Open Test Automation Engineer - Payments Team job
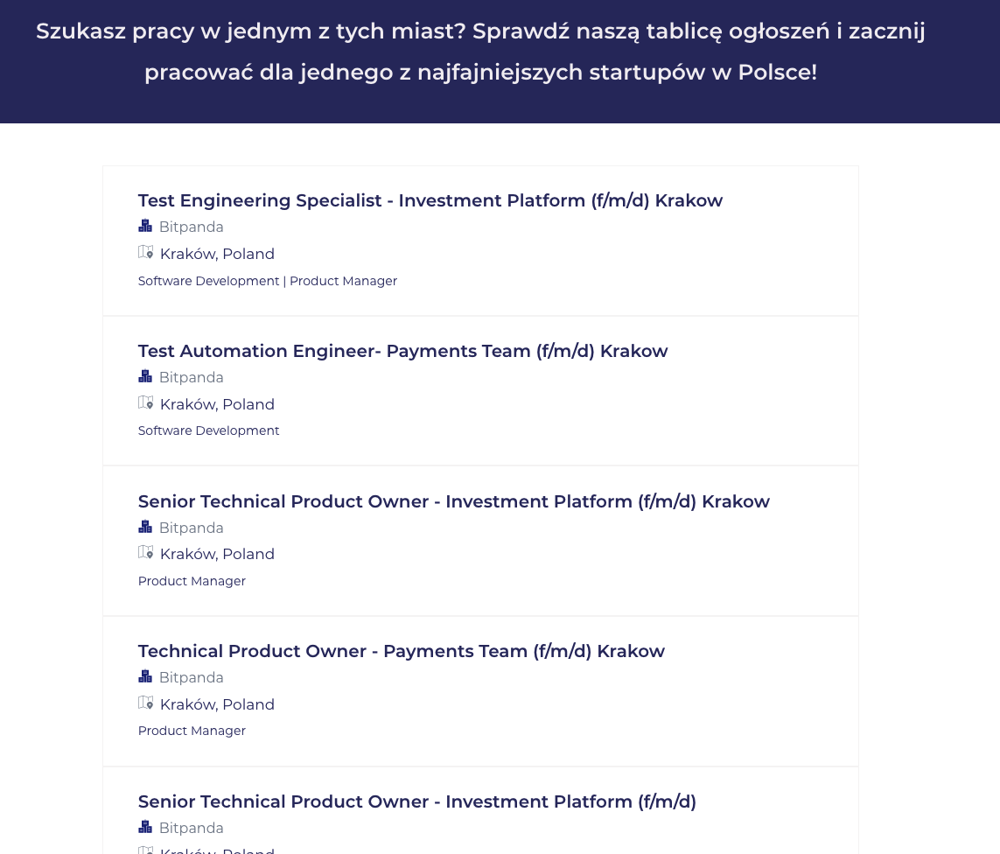The height and width of the screenshot is (854, 1000). pyautogui.click(x=403, y=351)
